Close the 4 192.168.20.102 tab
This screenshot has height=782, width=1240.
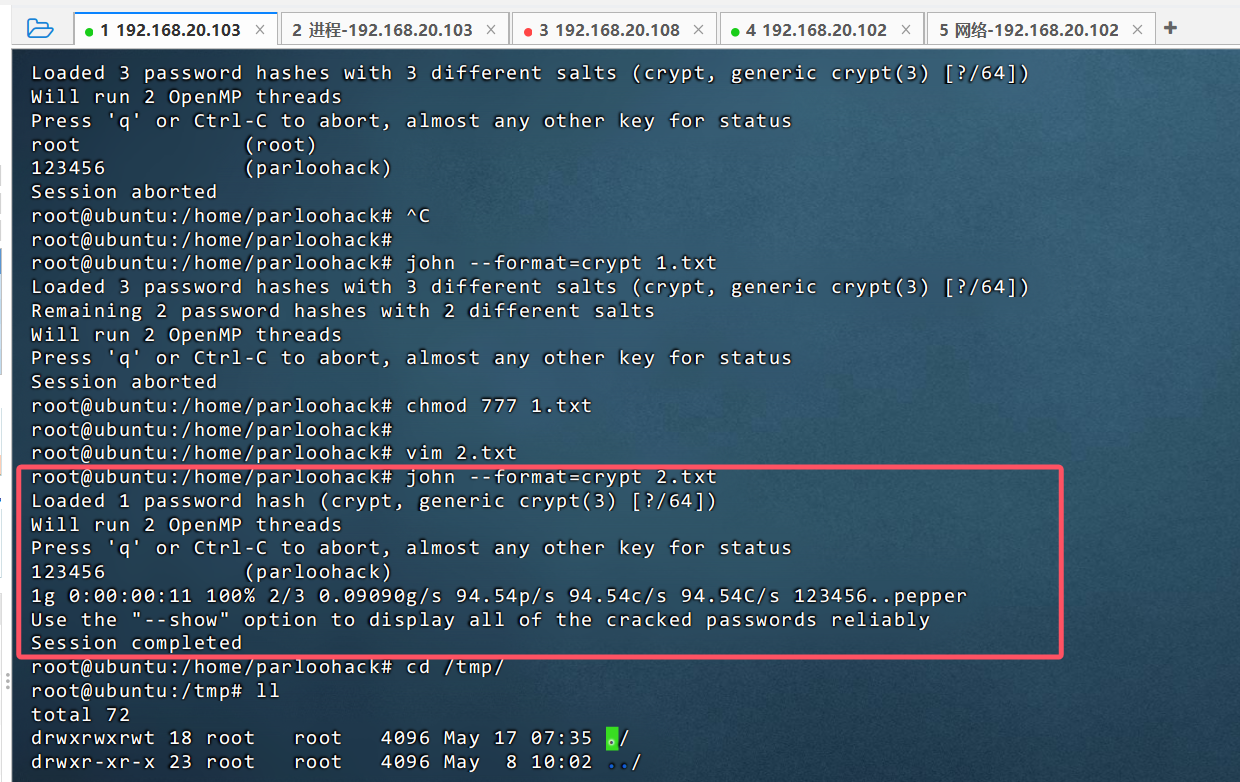coord(907,30)
